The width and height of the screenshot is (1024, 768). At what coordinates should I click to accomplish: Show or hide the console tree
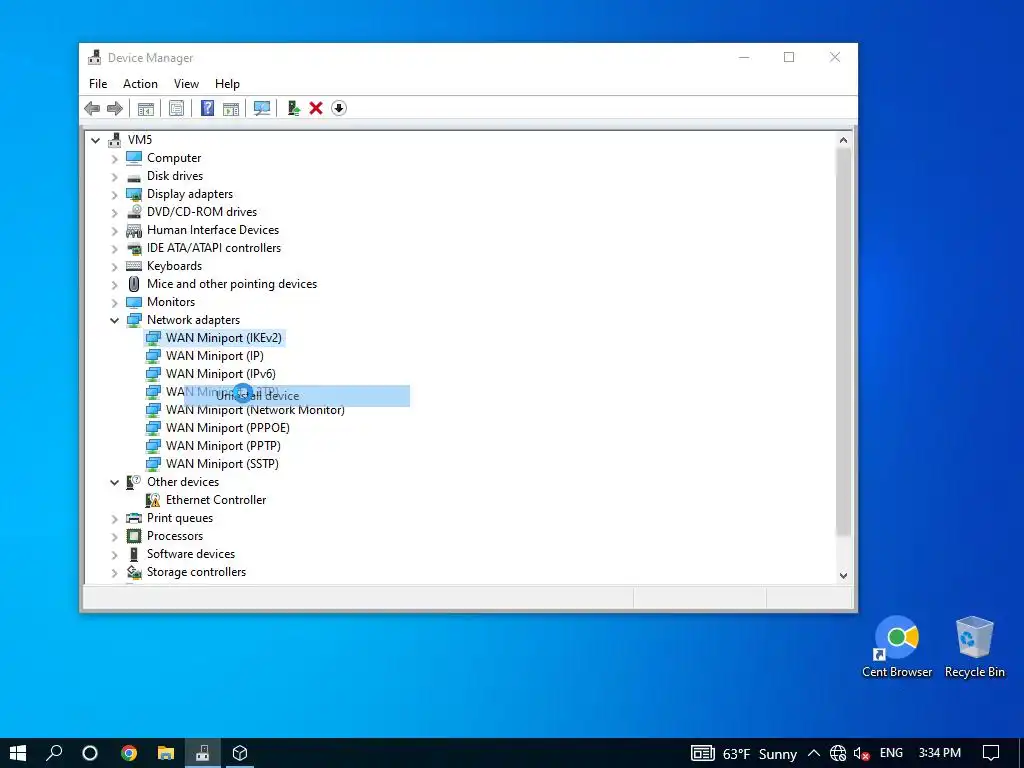[x=146, y=108]
